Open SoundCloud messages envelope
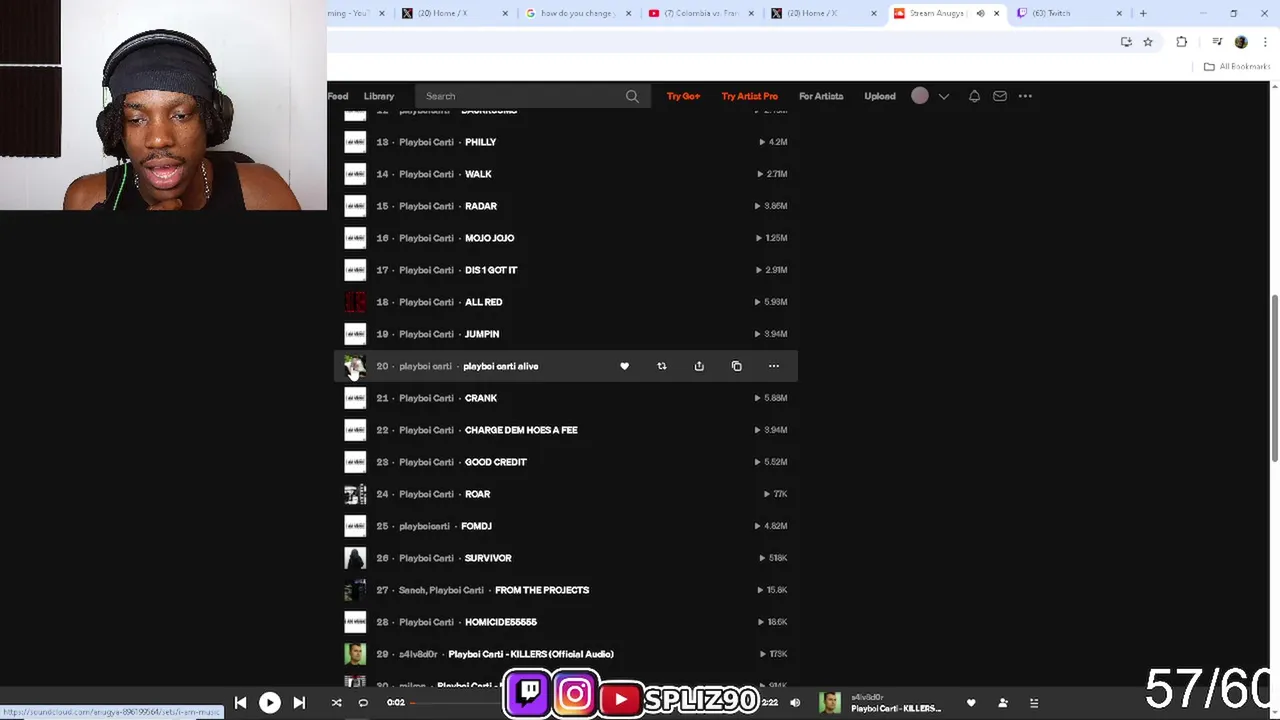The image size is (1280, 720). tap(999, 96)
